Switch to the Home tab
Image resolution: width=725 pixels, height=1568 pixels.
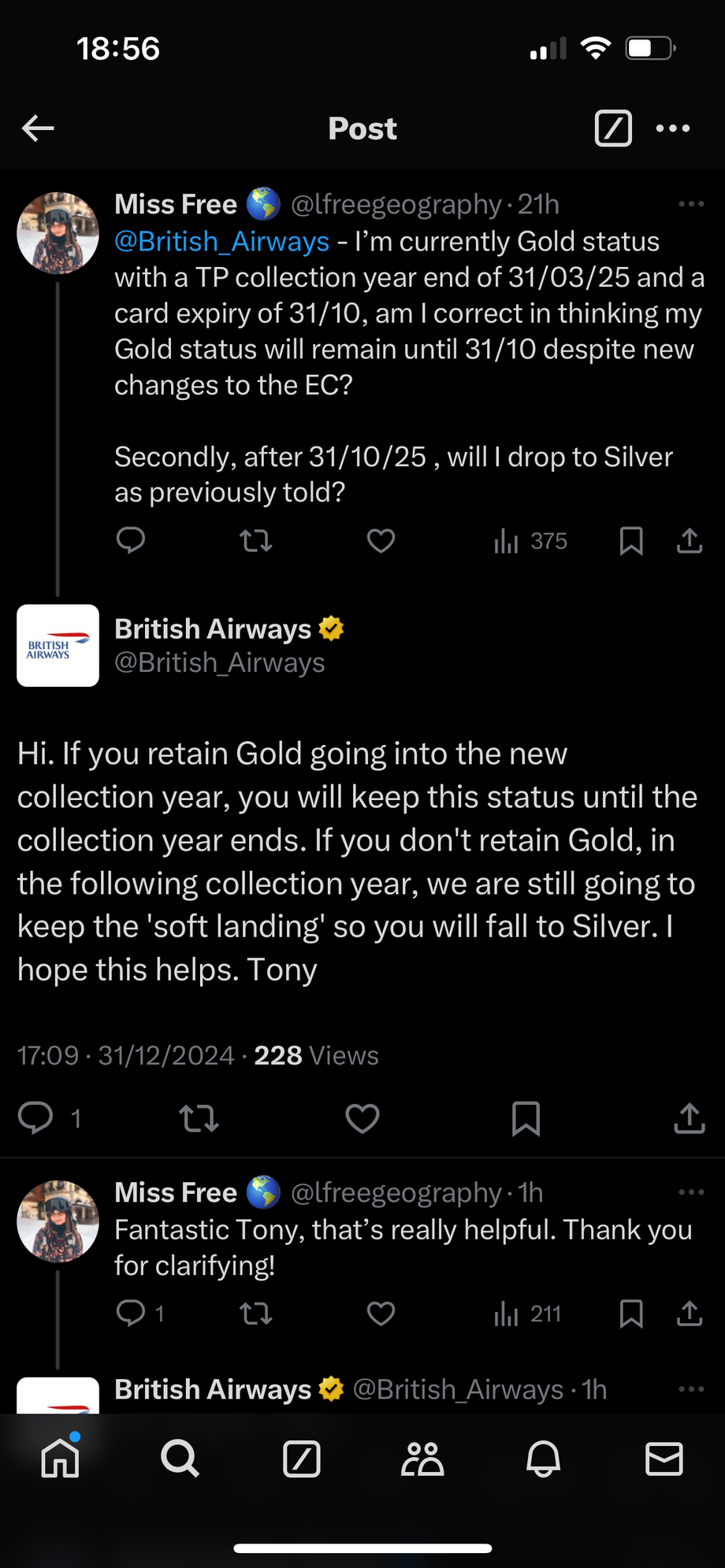61,1459
